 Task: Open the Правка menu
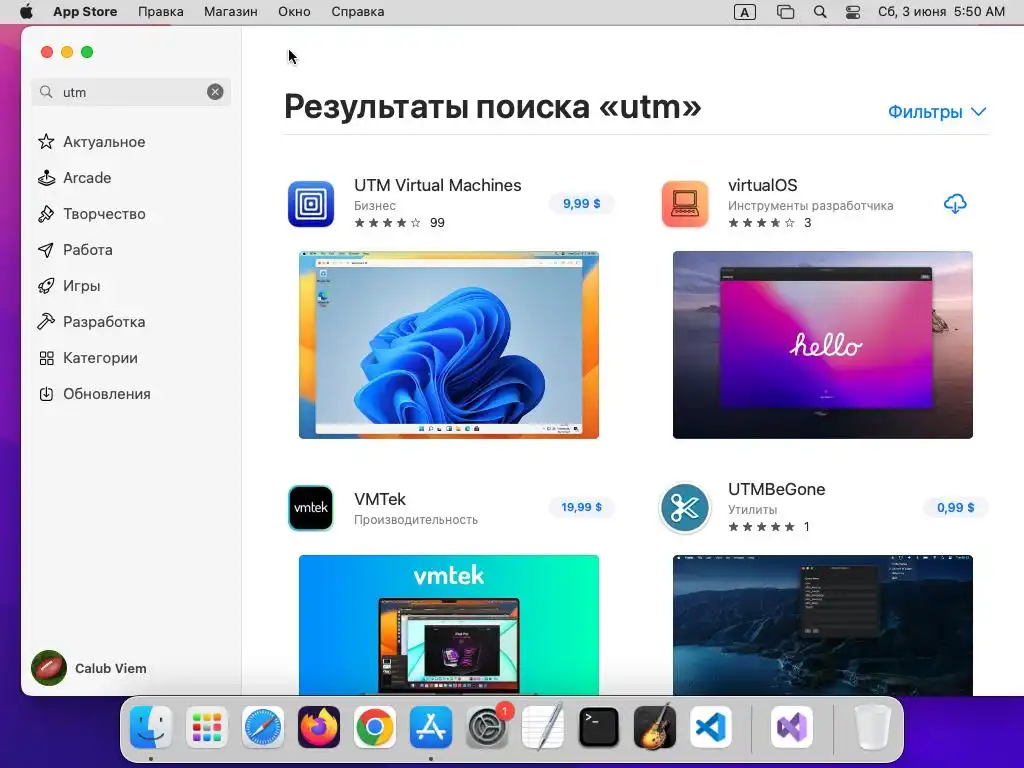pyautogui.click(x=161, y=12)
